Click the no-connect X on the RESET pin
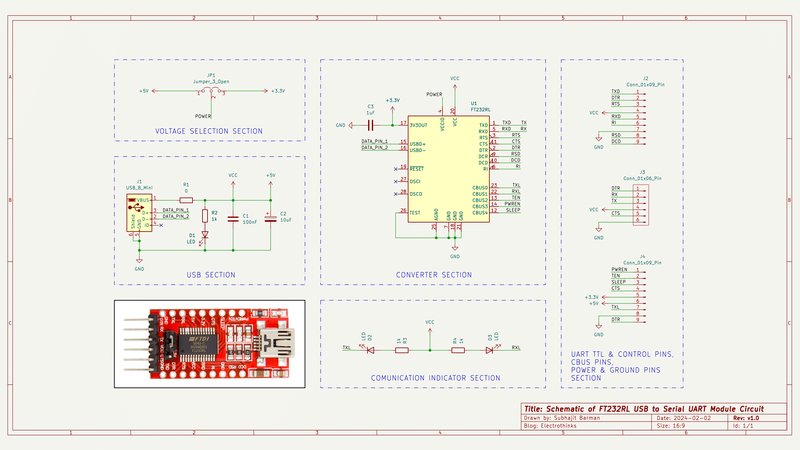Viewport: 800px width, 450px height. (396, 169)
